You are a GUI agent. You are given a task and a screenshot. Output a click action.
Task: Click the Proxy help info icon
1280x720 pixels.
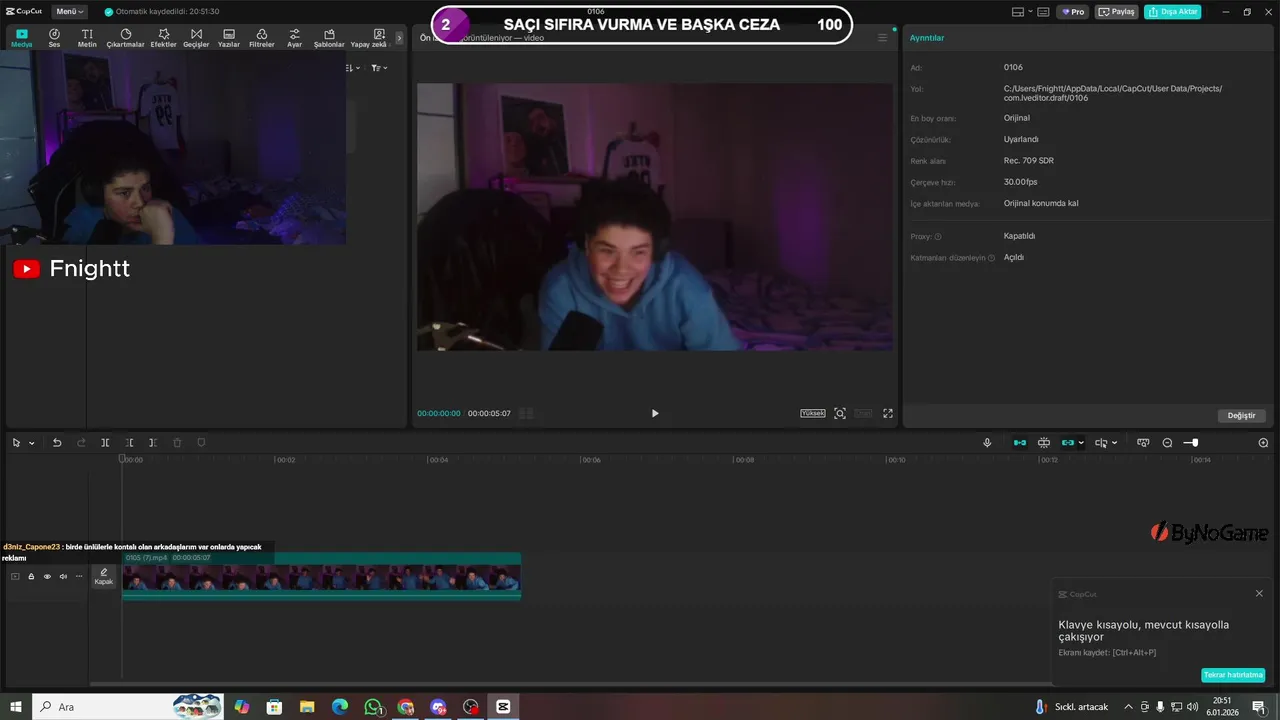click(x=938, y=237)
